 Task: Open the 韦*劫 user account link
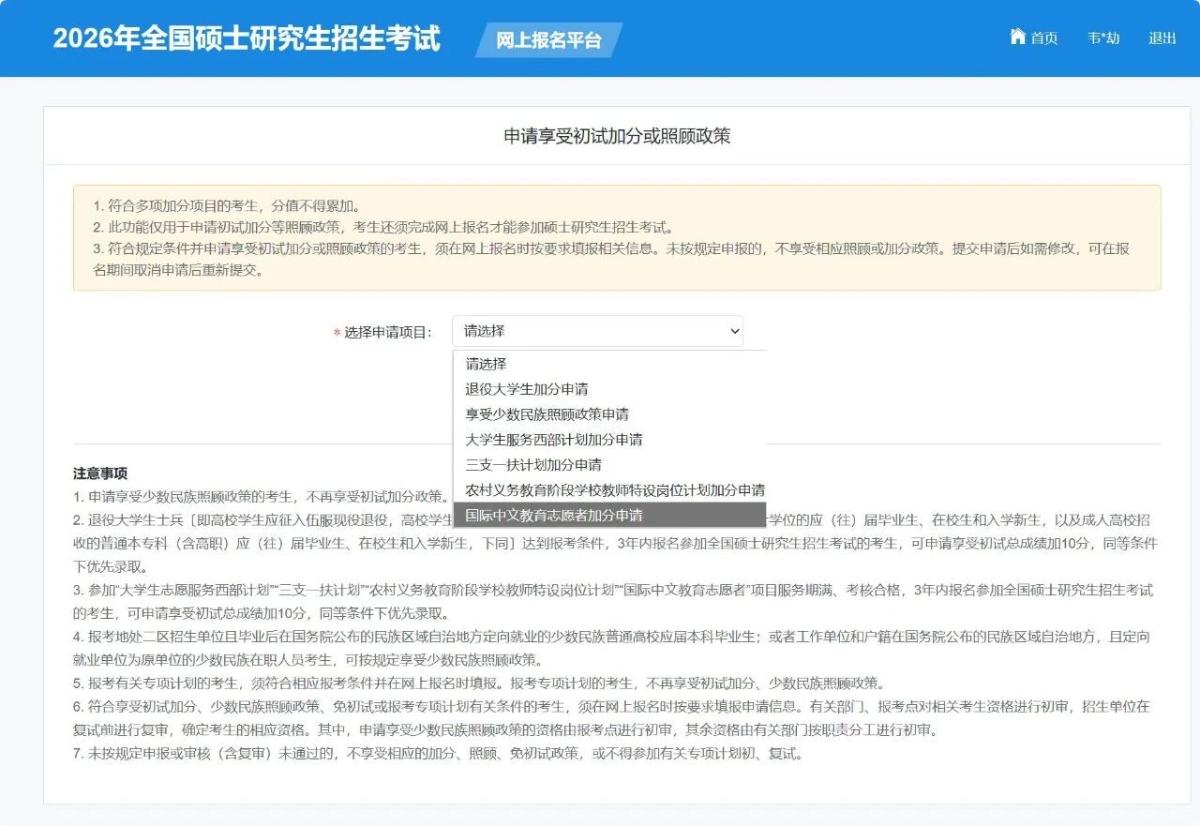tap(1103, 38)
